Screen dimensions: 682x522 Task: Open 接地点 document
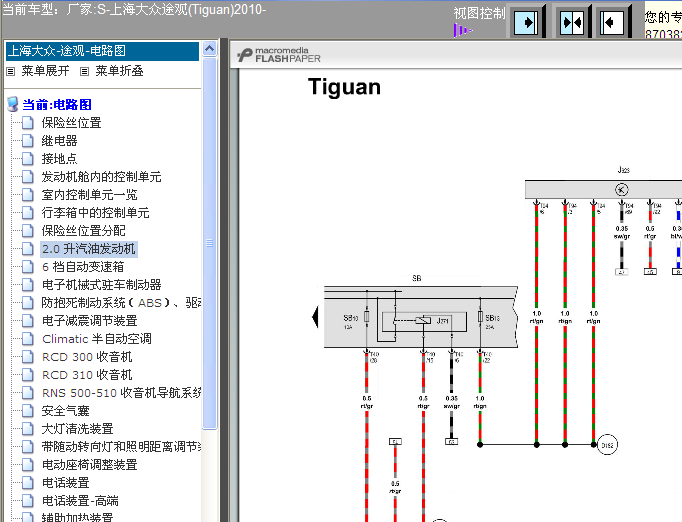coord(59,159)
